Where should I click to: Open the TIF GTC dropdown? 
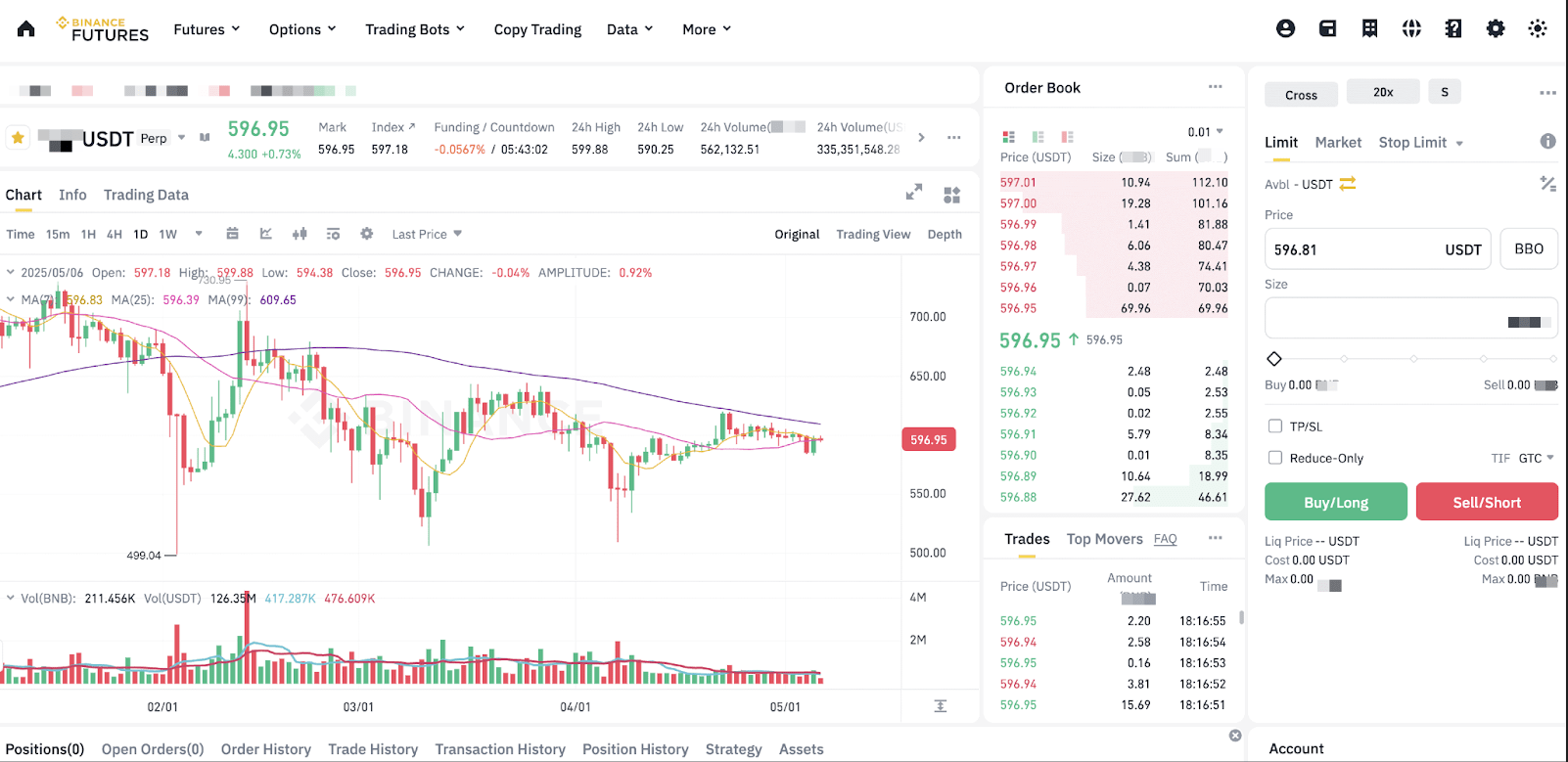click(1535, 458)
